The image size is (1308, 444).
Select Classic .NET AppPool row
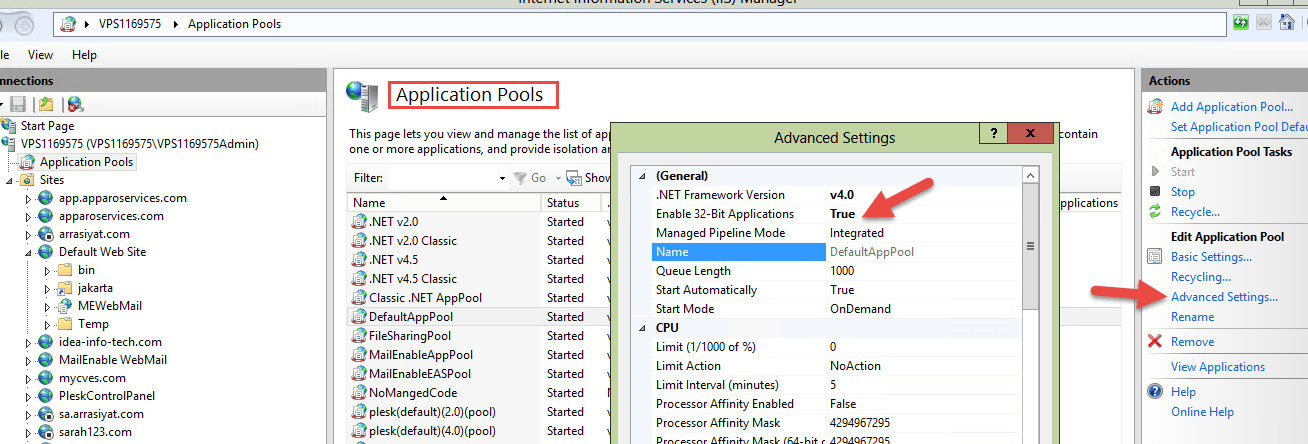tap(479, 298)
